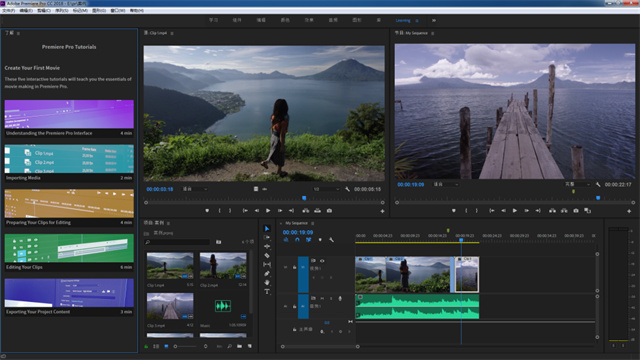
Task: Select the Pen tool
Action: [267, 273]
